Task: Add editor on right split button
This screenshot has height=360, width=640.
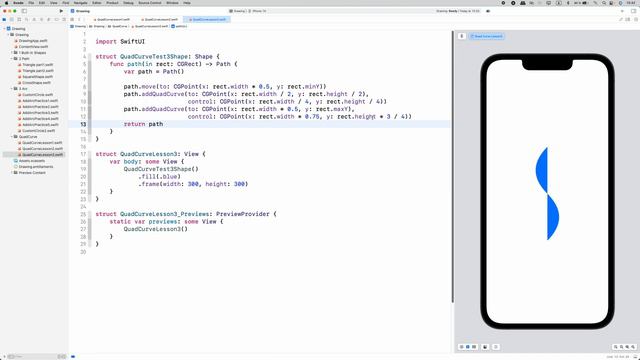Action: tap(636, 19)
